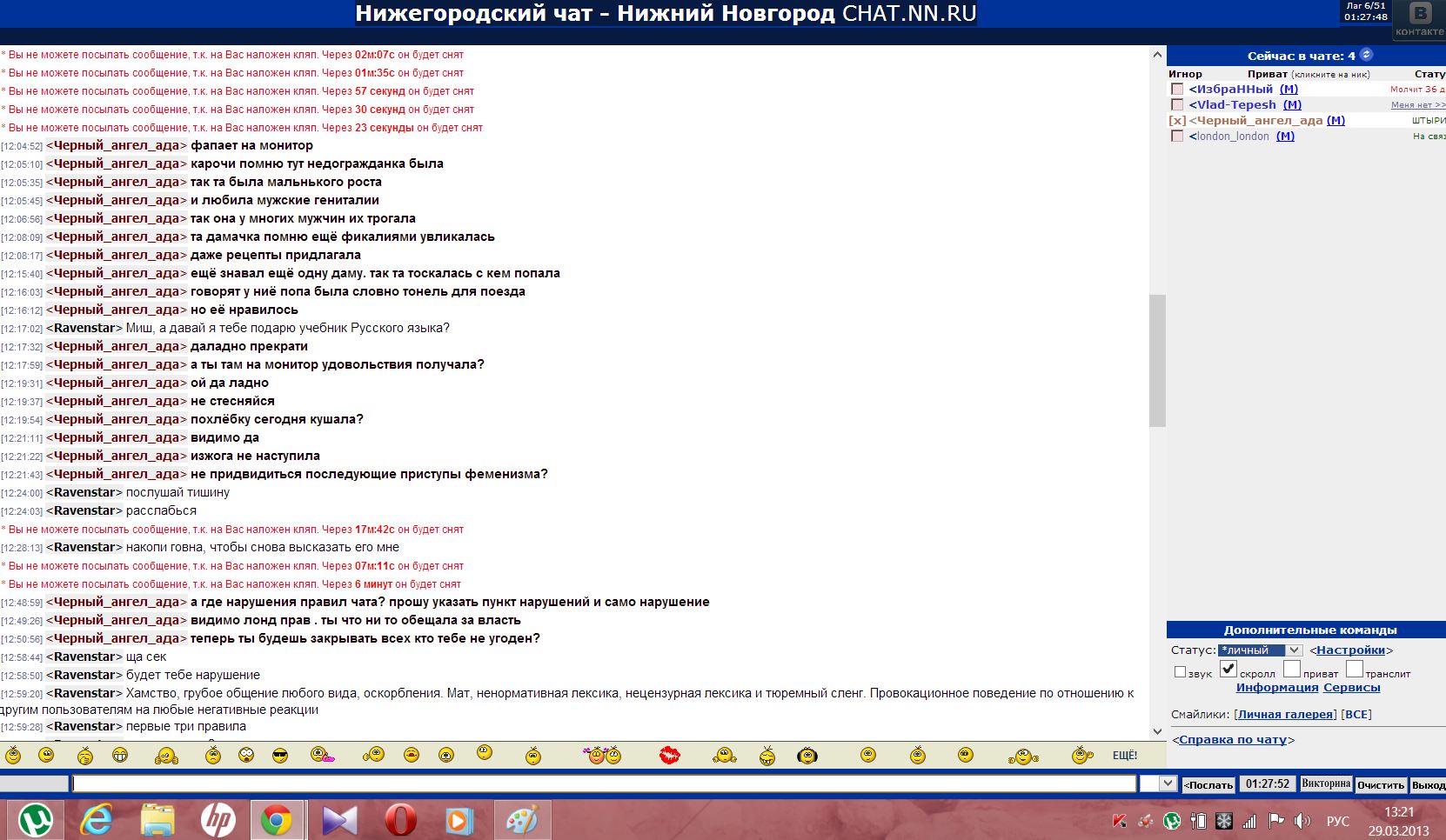Screen dimensions: 1446x840
Task: Open Action Center flag tray icon
Action: [x=1275, y=821]
